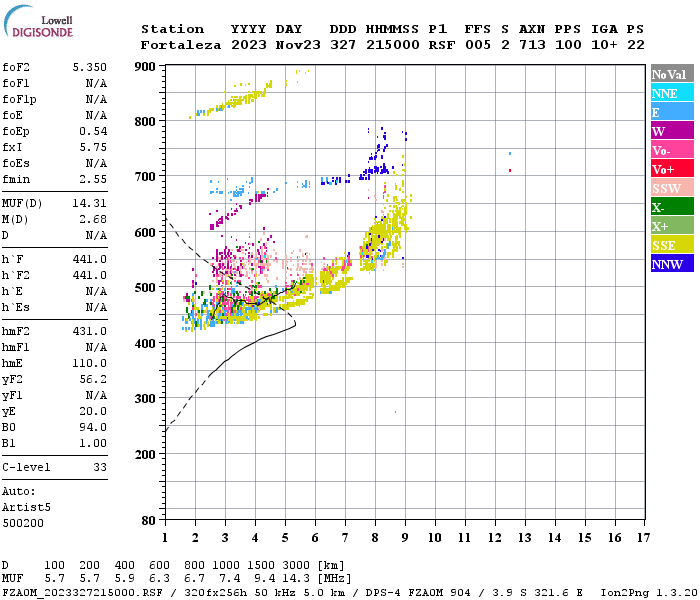Click the B1 value 1.00
Viewport: 700px width, 600px height.
click(93, 443)
